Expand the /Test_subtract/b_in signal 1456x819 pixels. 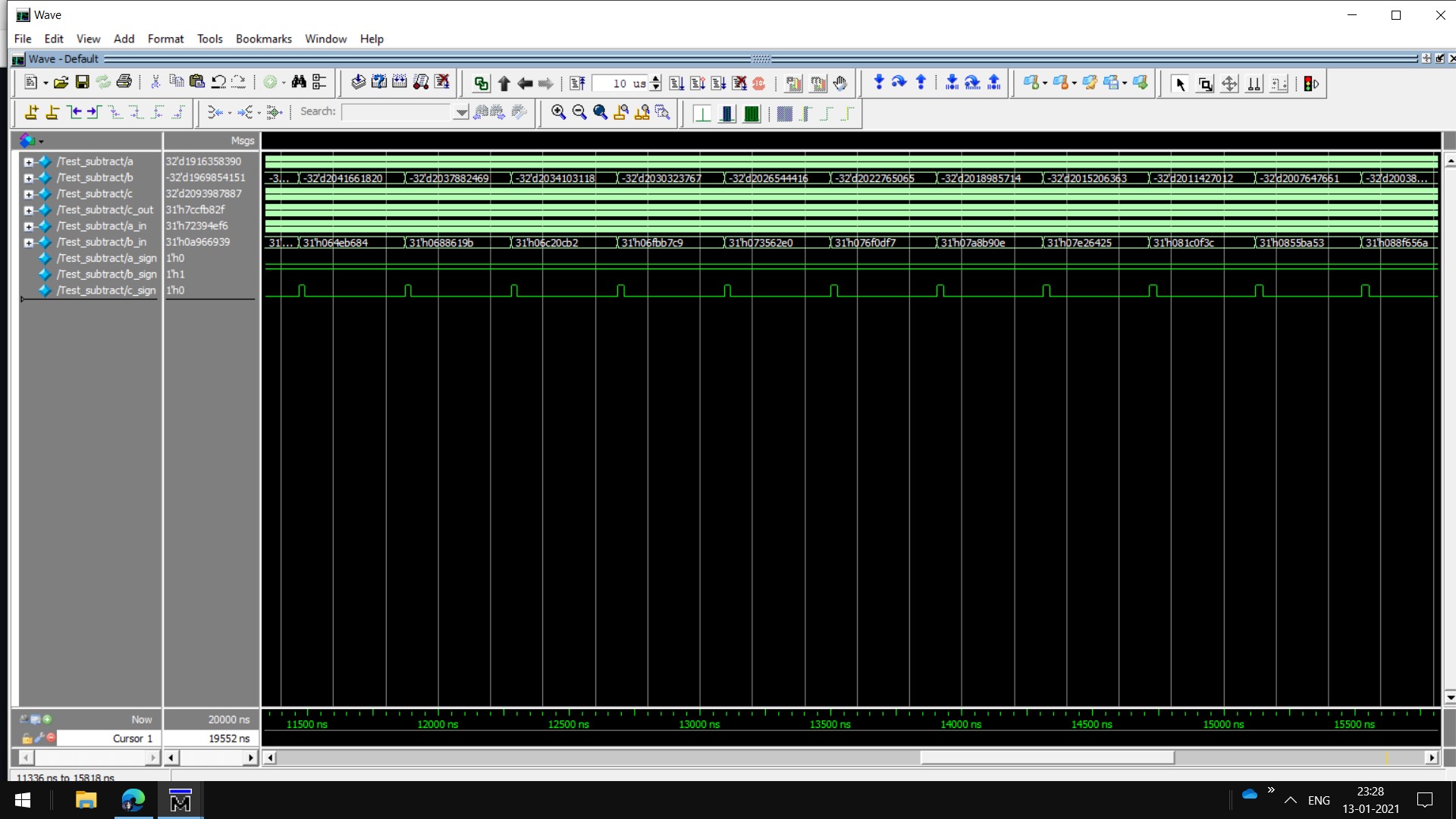click(x=28, y=243)
